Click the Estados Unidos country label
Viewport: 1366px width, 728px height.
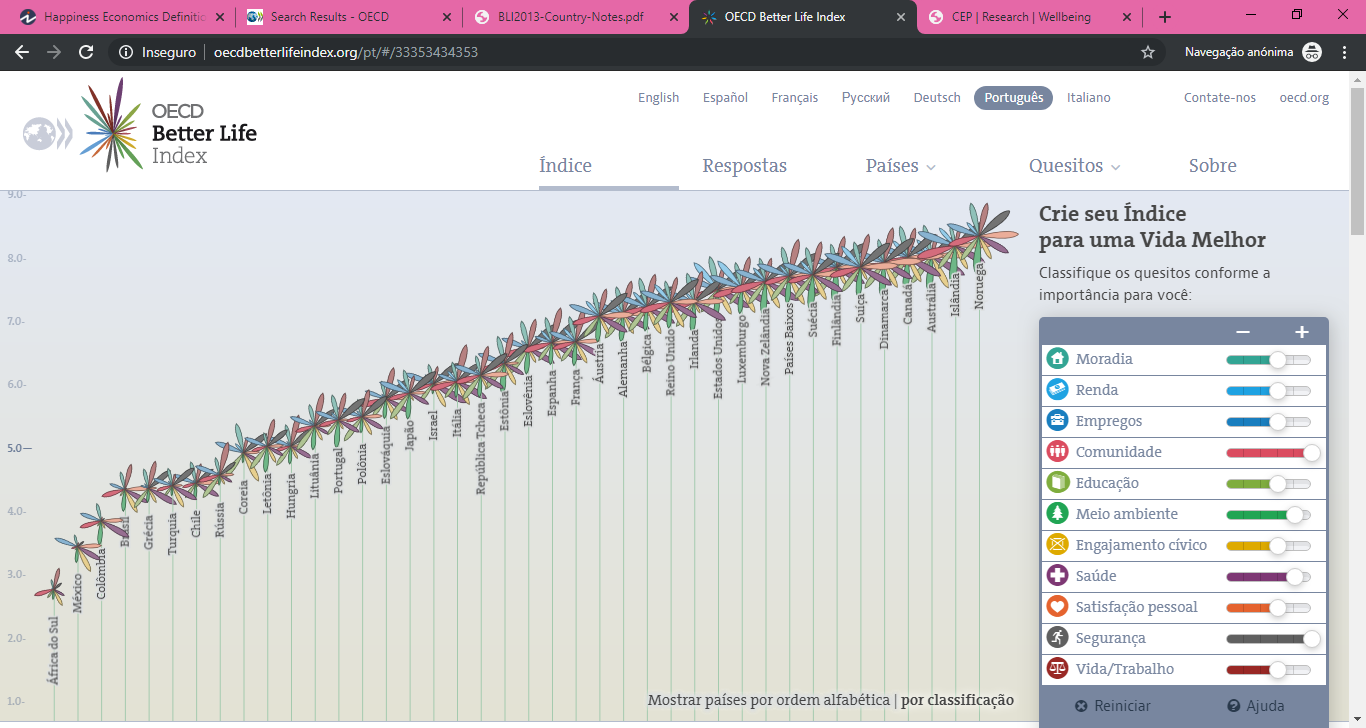(718, 360)
